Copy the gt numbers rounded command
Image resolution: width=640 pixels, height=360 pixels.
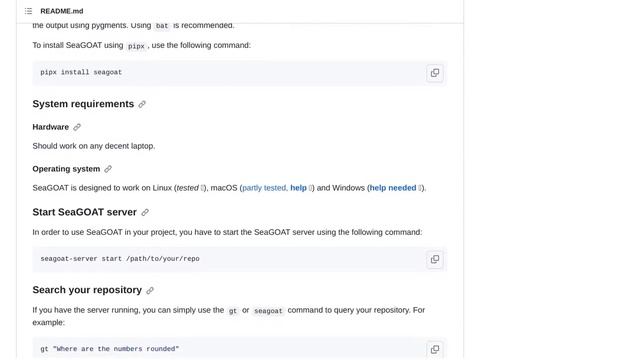[x=435, y=349]
